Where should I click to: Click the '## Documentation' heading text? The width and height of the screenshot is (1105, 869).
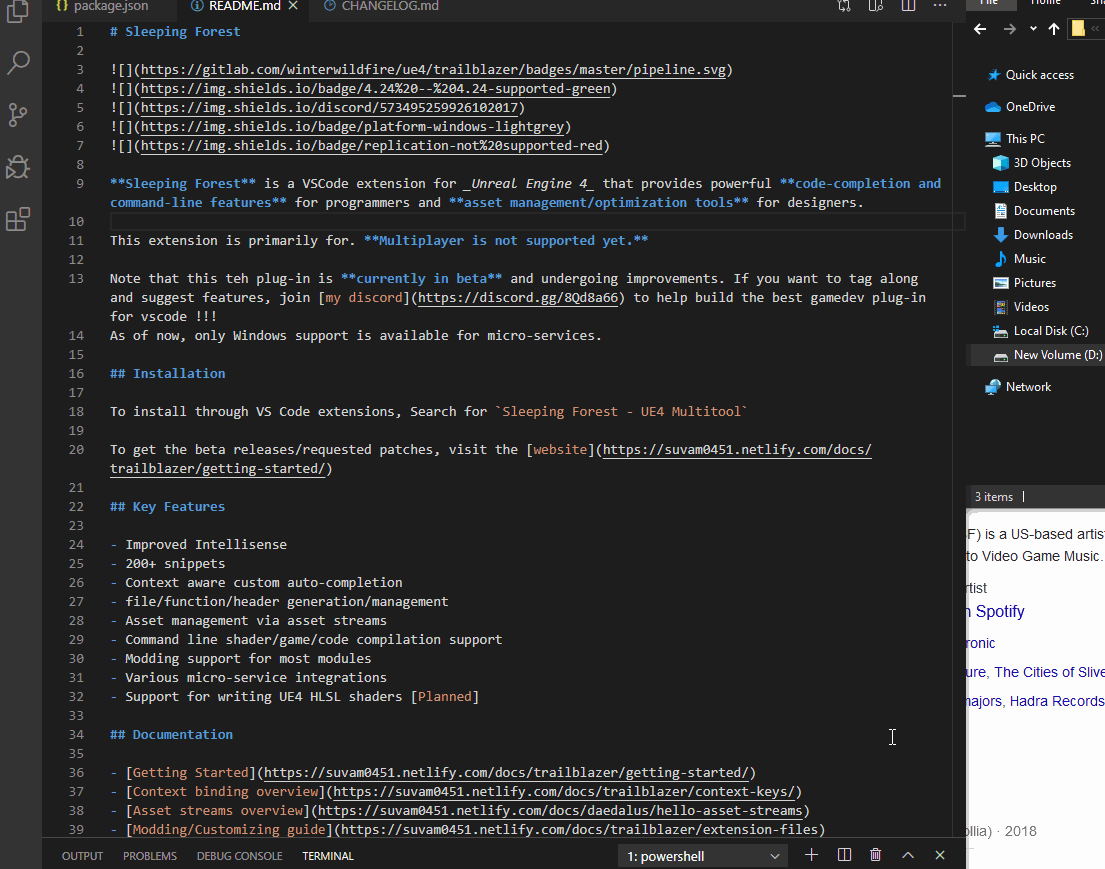point(171,735)
